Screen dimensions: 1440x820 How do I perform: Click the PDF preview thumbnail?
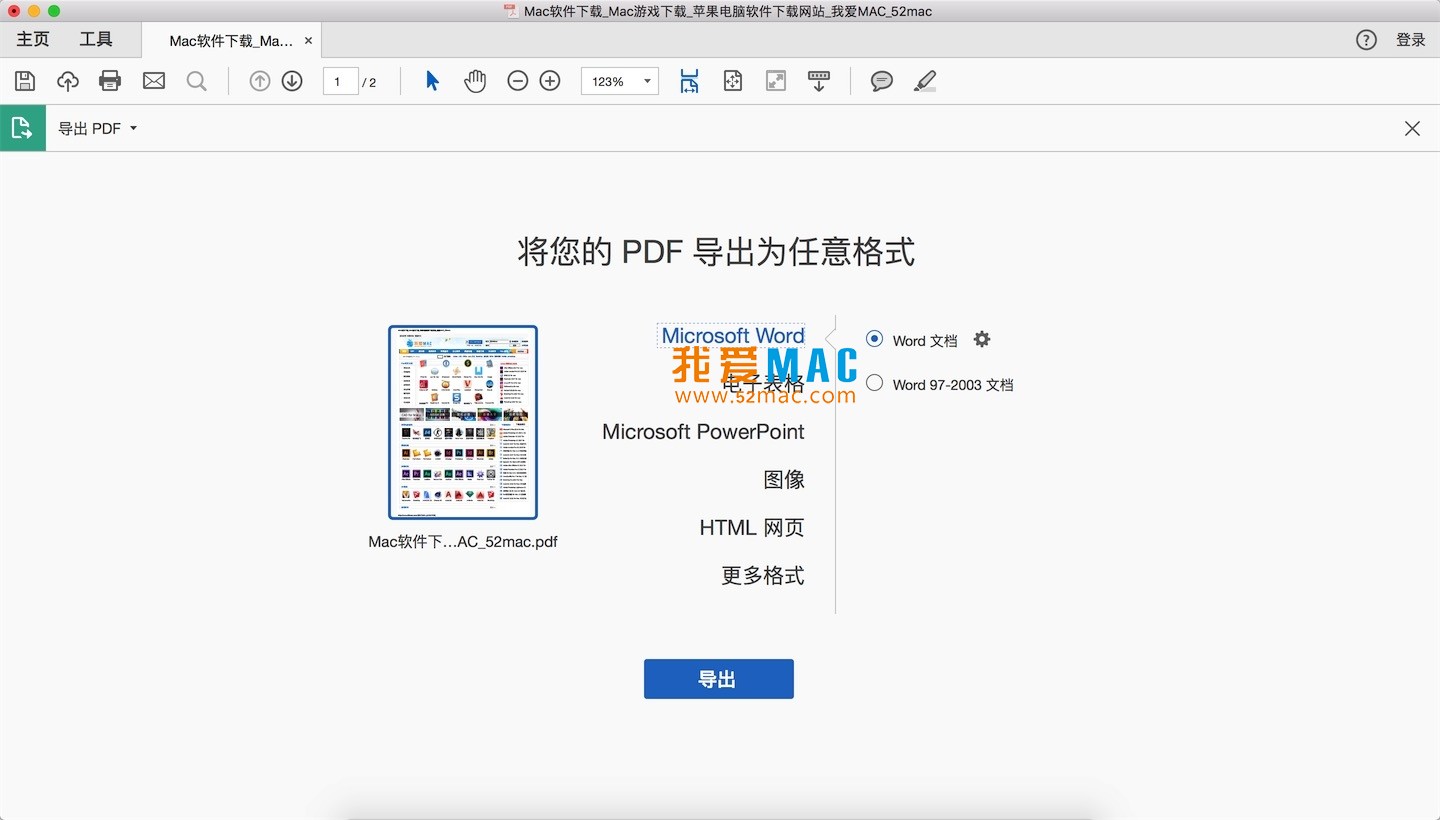pyautogui.click(x=463, y=422)
